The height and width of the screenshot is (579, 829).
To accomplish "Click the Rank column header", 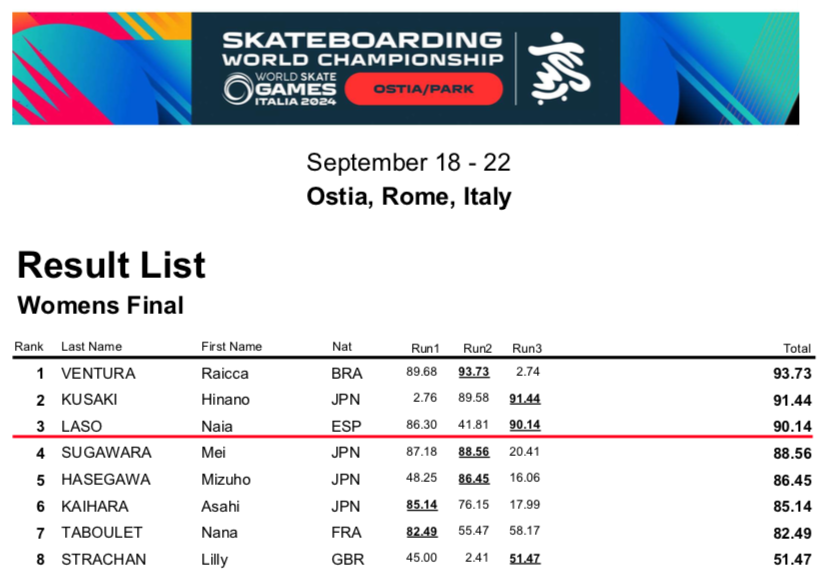I will tap(28, 347).
